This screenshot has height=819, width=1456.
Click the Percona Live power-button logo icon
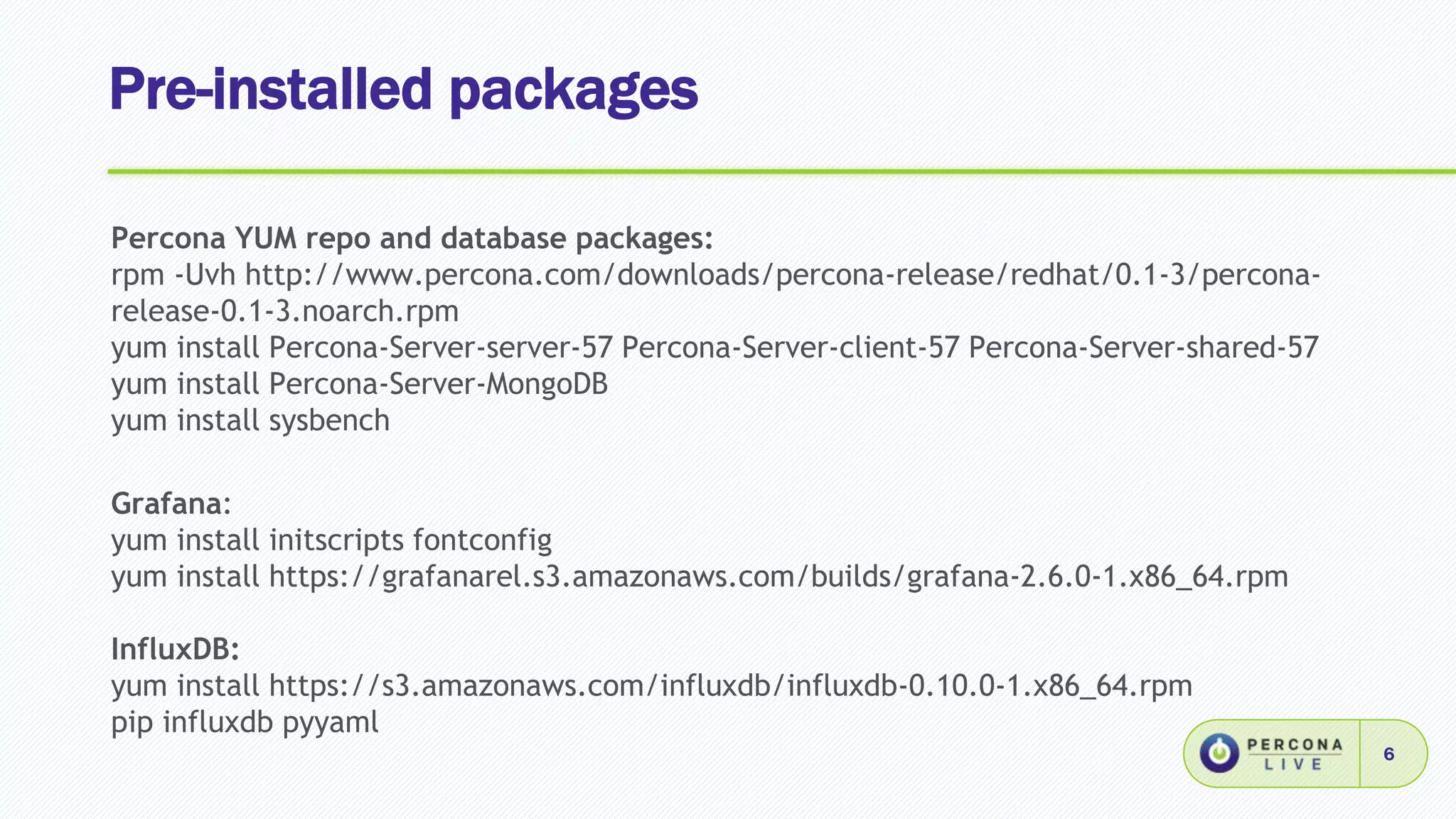pyautogui.click(x=1219, y=753)
